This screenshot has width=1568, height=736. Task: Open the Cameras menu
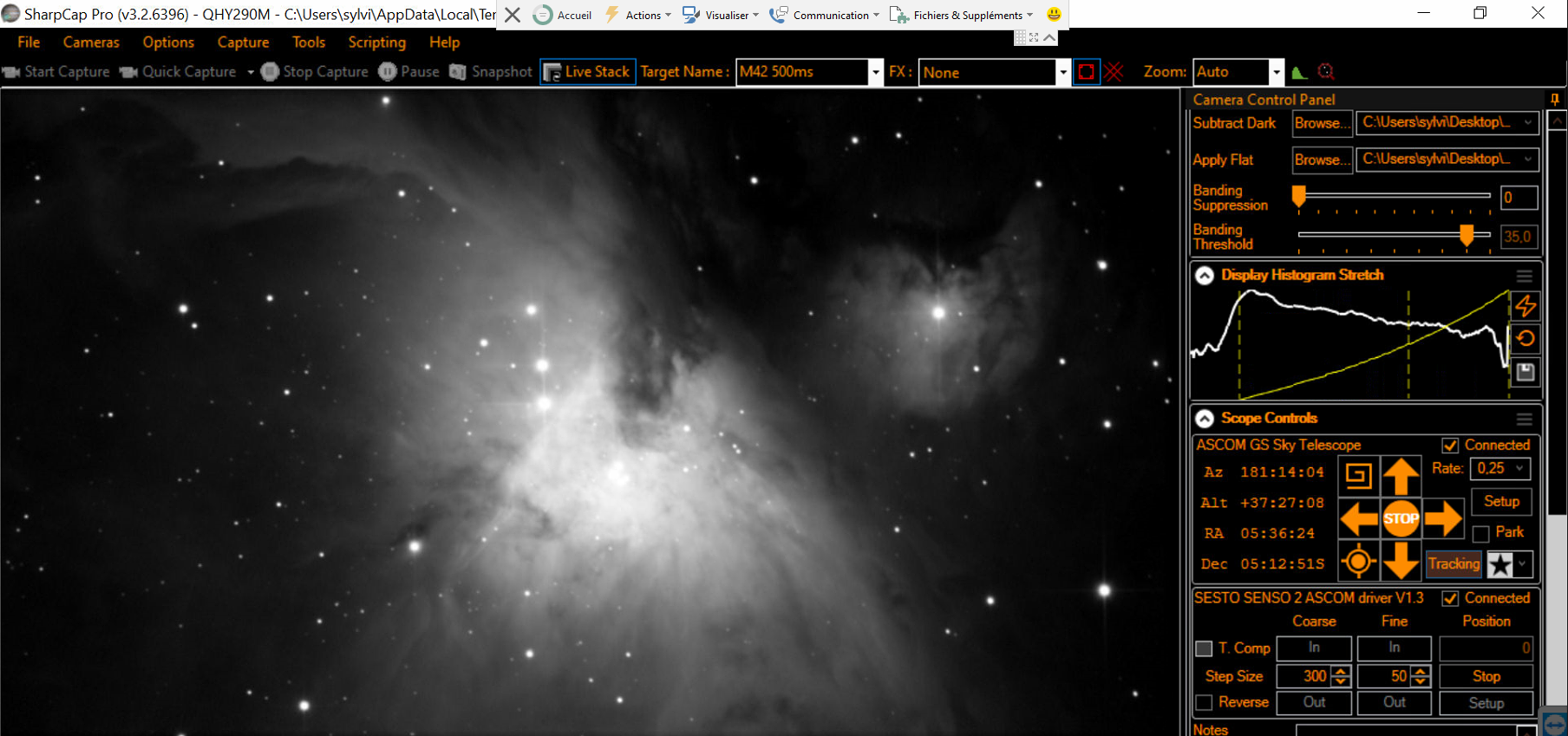point(91,42)
